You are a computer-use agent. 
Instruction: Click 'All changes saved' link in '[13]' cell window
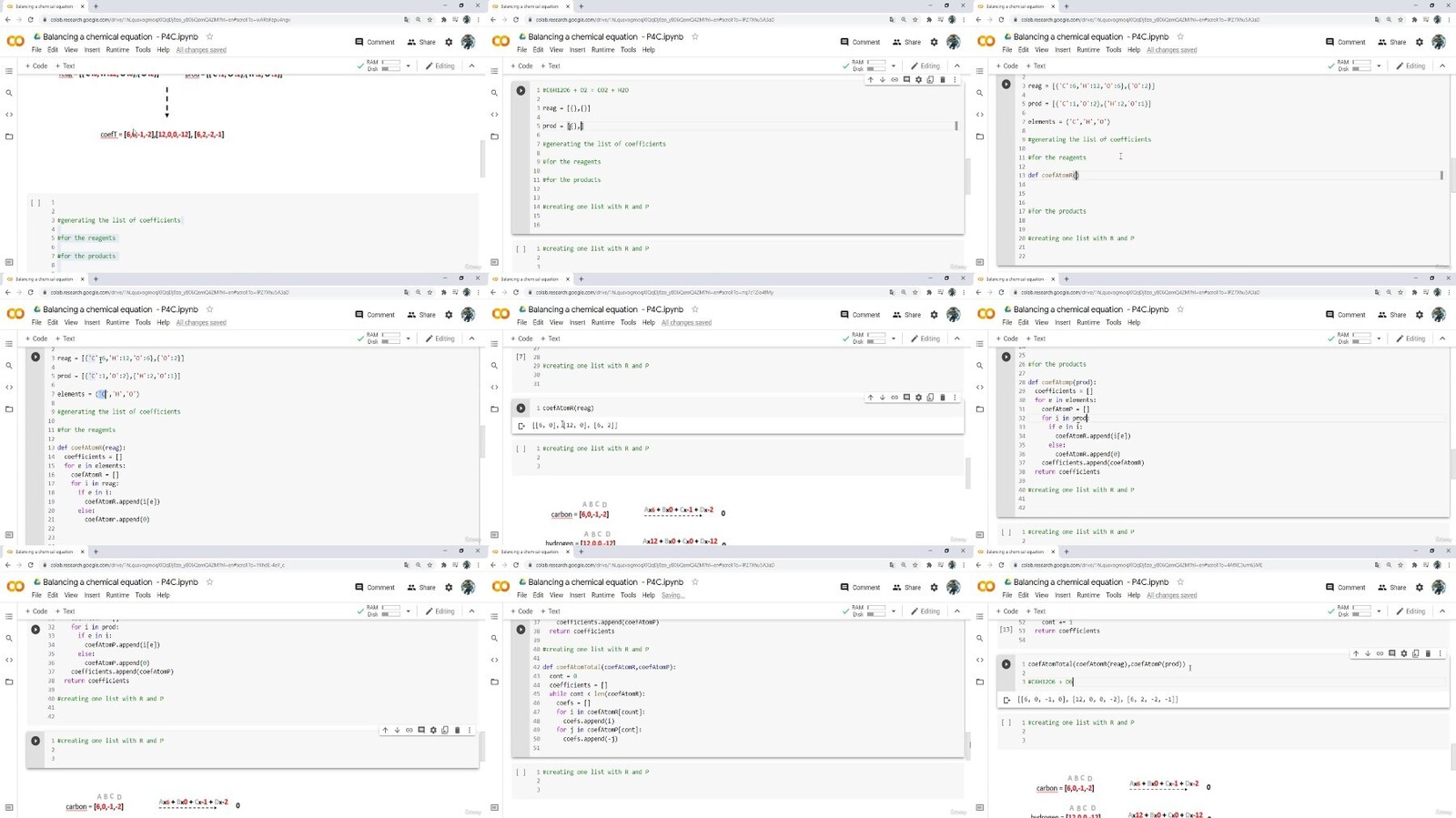[x=1172, y=595]
